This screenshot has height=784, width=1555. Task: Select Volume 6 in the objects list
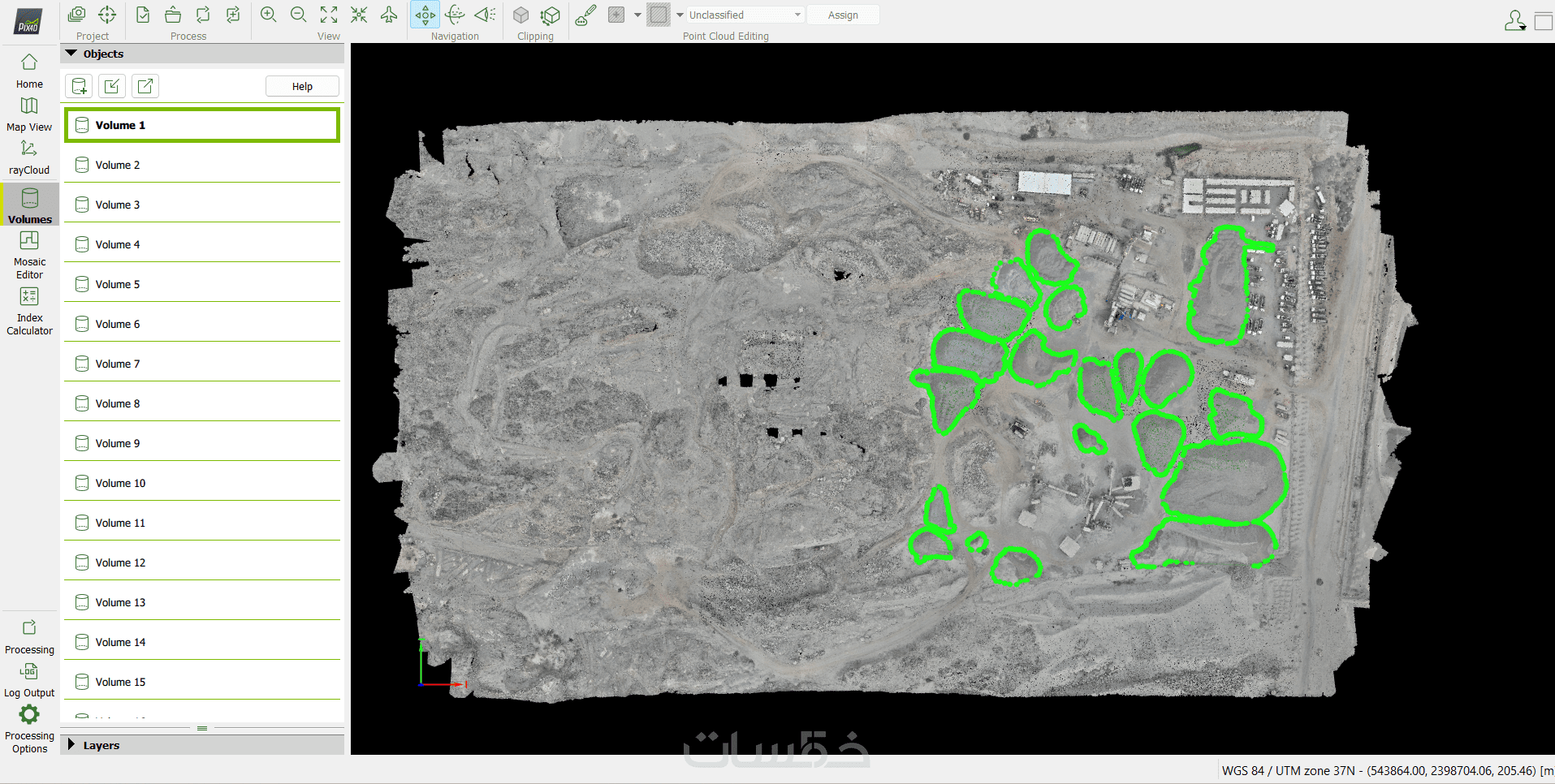click(x=202, y=324)
